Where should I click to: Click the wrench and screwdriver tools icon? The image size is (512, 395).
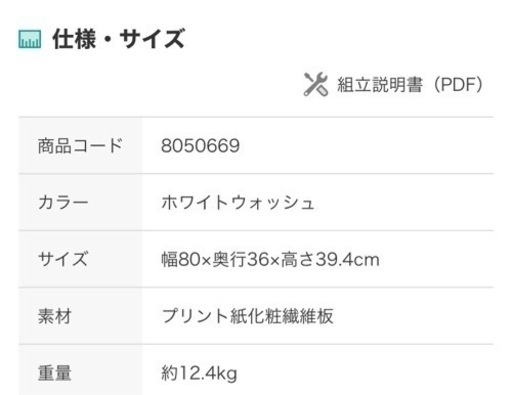316,84
